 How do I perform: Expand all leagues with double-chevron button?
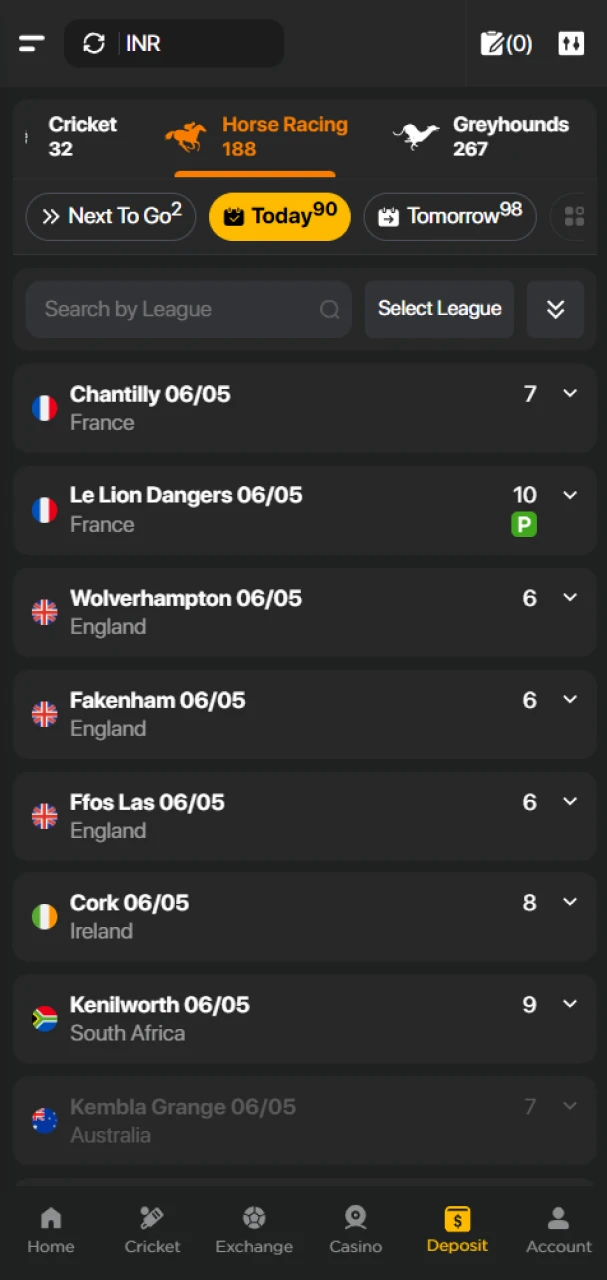click(x=556, y=309)
